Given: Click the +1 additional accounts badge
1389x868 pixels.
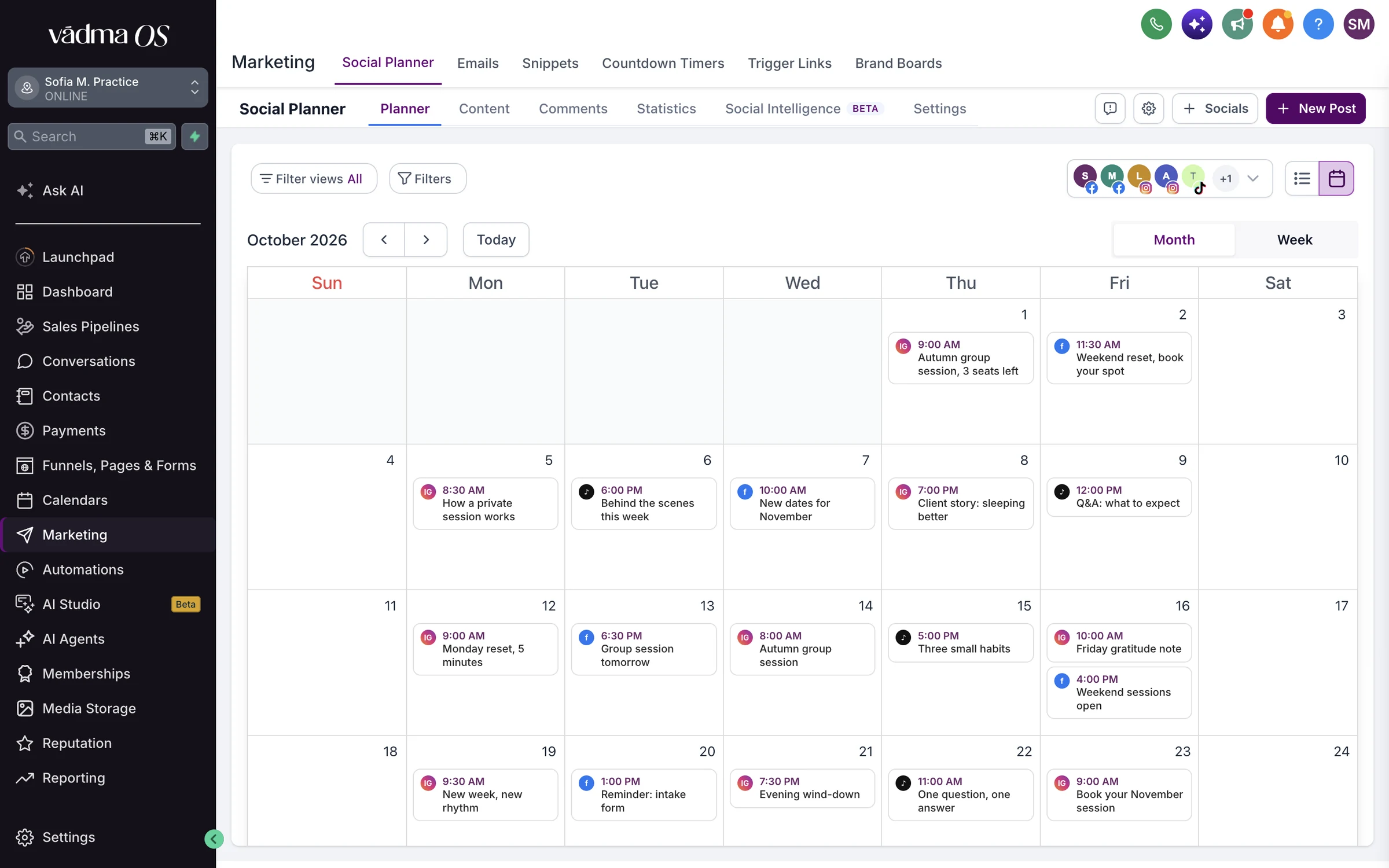Looking at the screenshot, I should tap(1225, 179).
